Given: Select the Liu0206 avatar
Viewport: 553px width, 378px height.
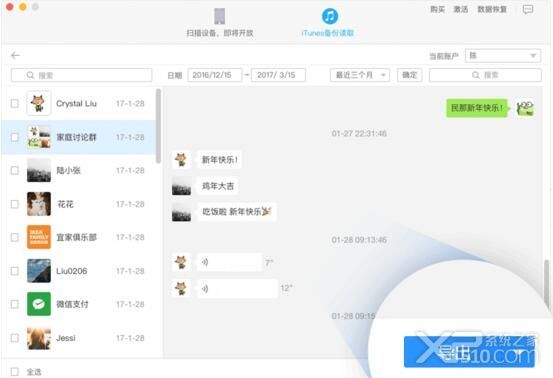Looking at the screenshot, I should coord(39,271).
